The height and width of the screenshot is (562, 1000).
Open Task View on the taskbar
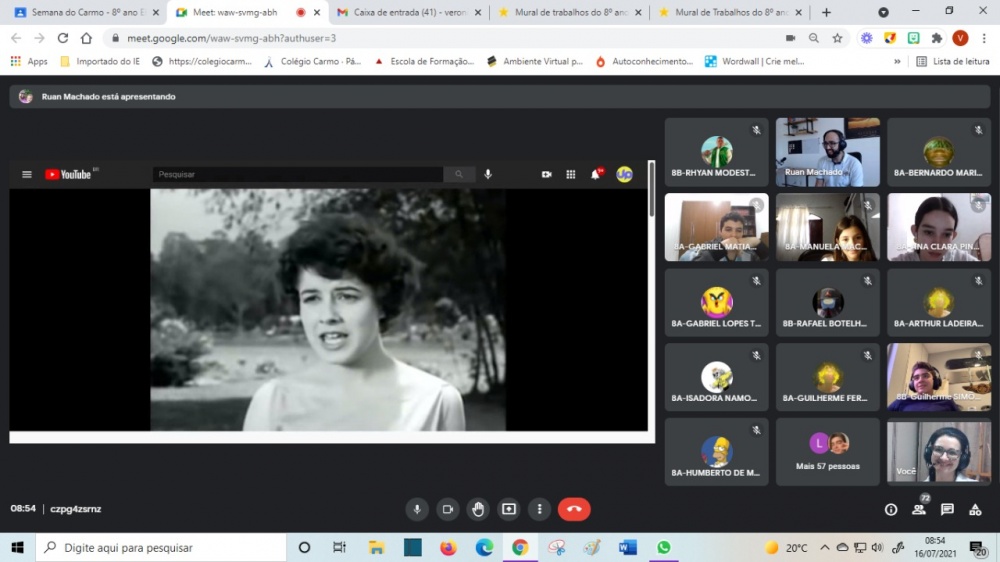point(339,547)
